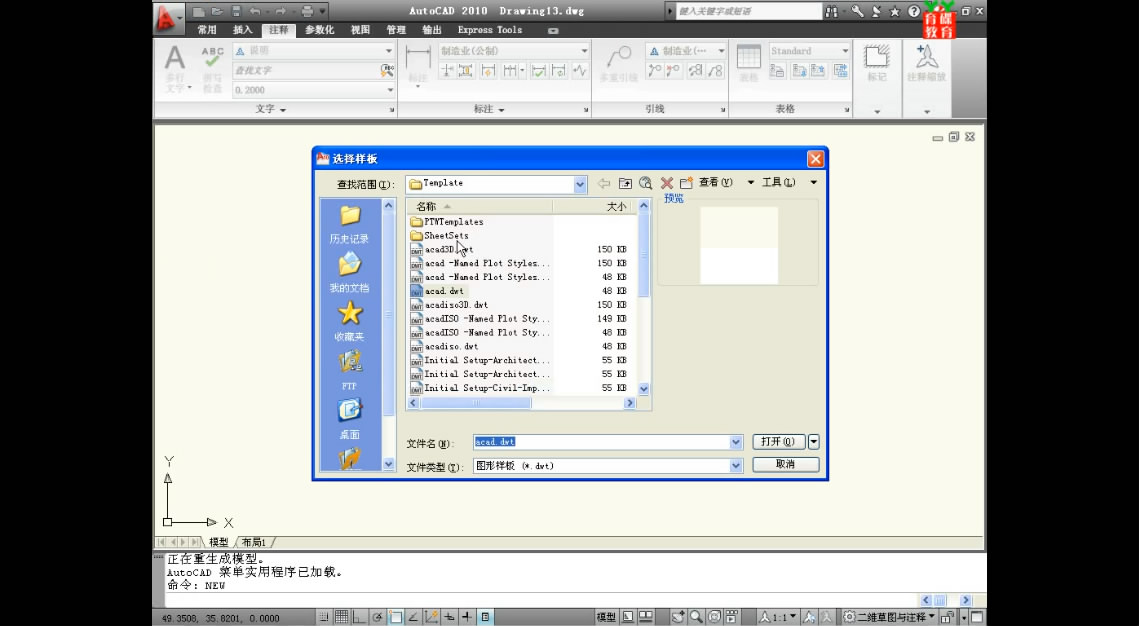Viewport: 1139px width, 626px height.
Task: Toggle grid display in status bar
Action: point(341,617)
